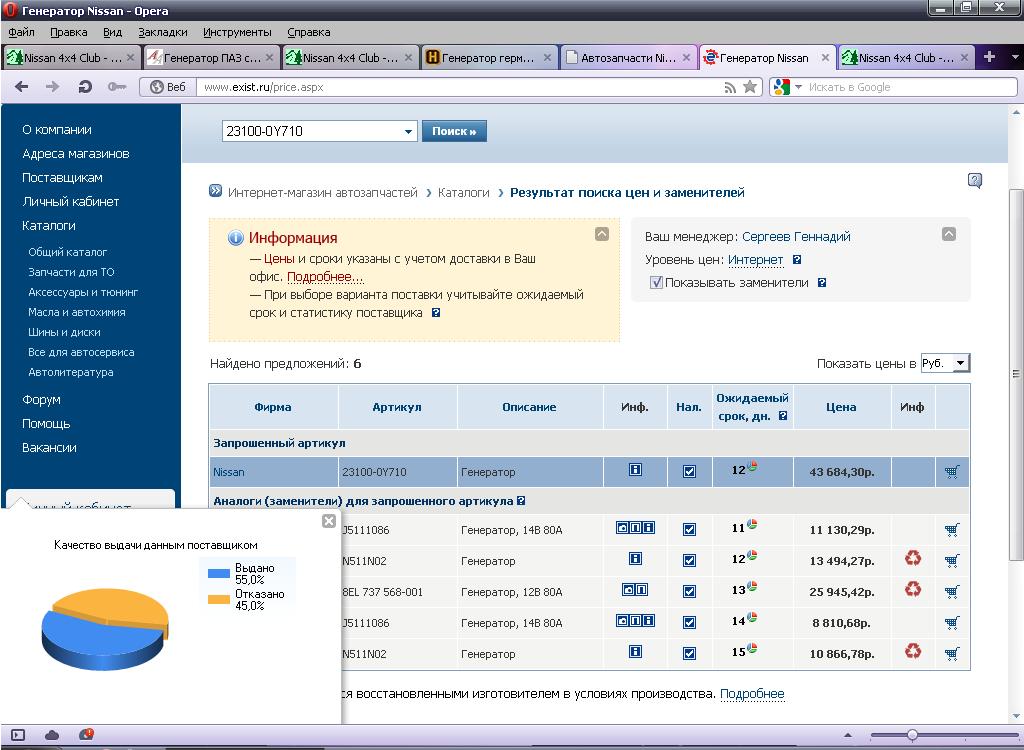Click the Поиск search button

(454, 131)
